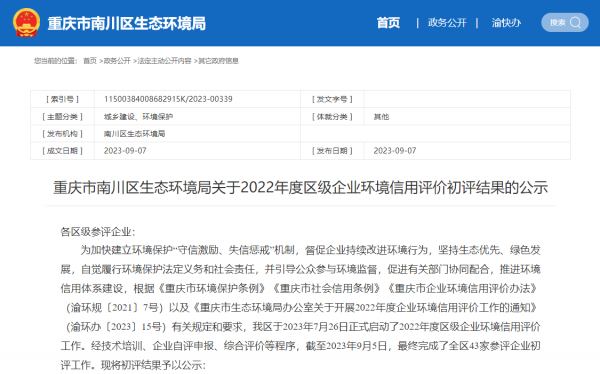Go to 首页 in breadcrumb
Image resolution: width=600 pixels, height=374 pixels.
coord(90,61)
